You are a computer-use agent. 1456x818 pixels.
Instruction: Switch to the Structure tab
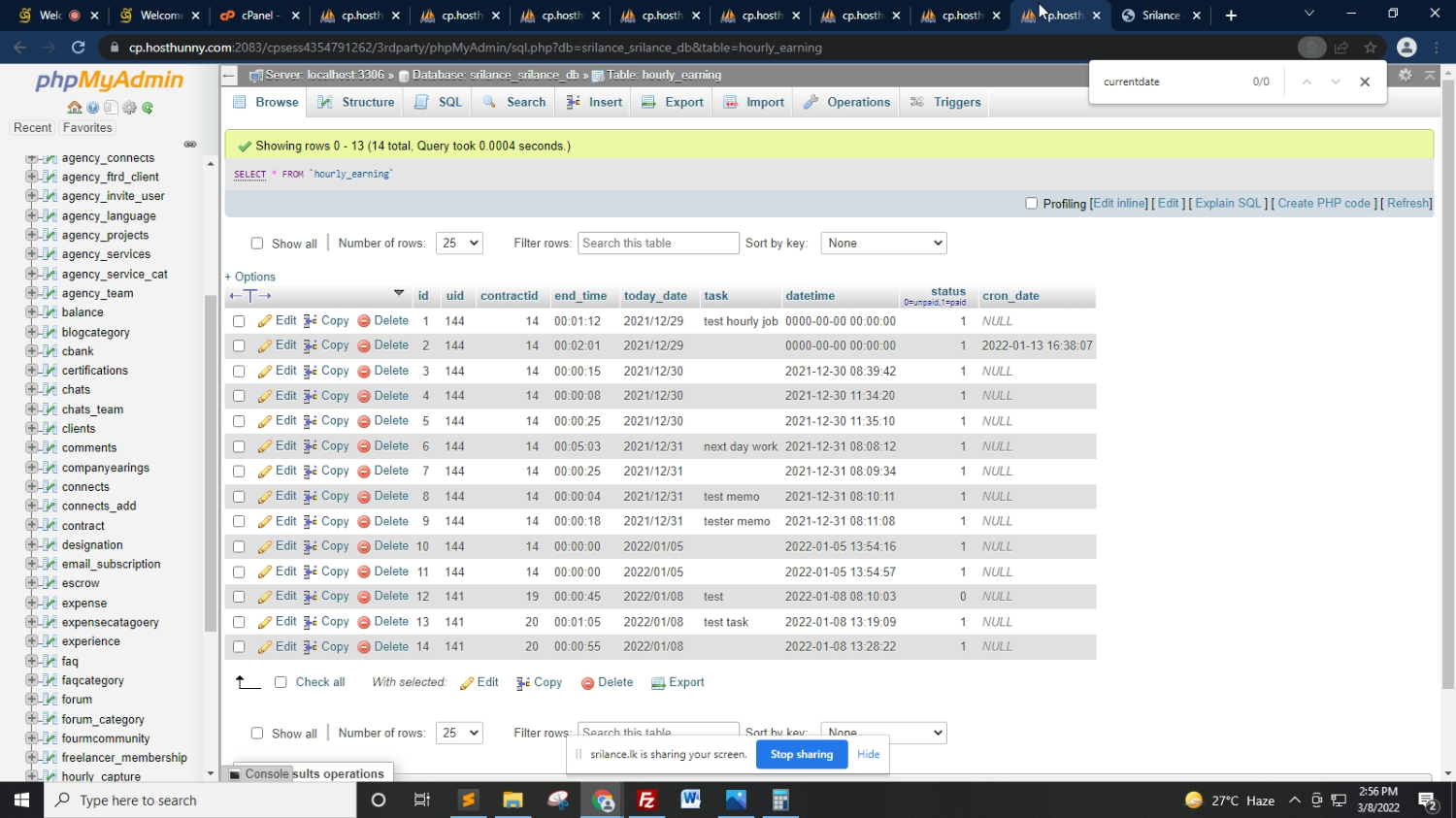tap(356, 102)
